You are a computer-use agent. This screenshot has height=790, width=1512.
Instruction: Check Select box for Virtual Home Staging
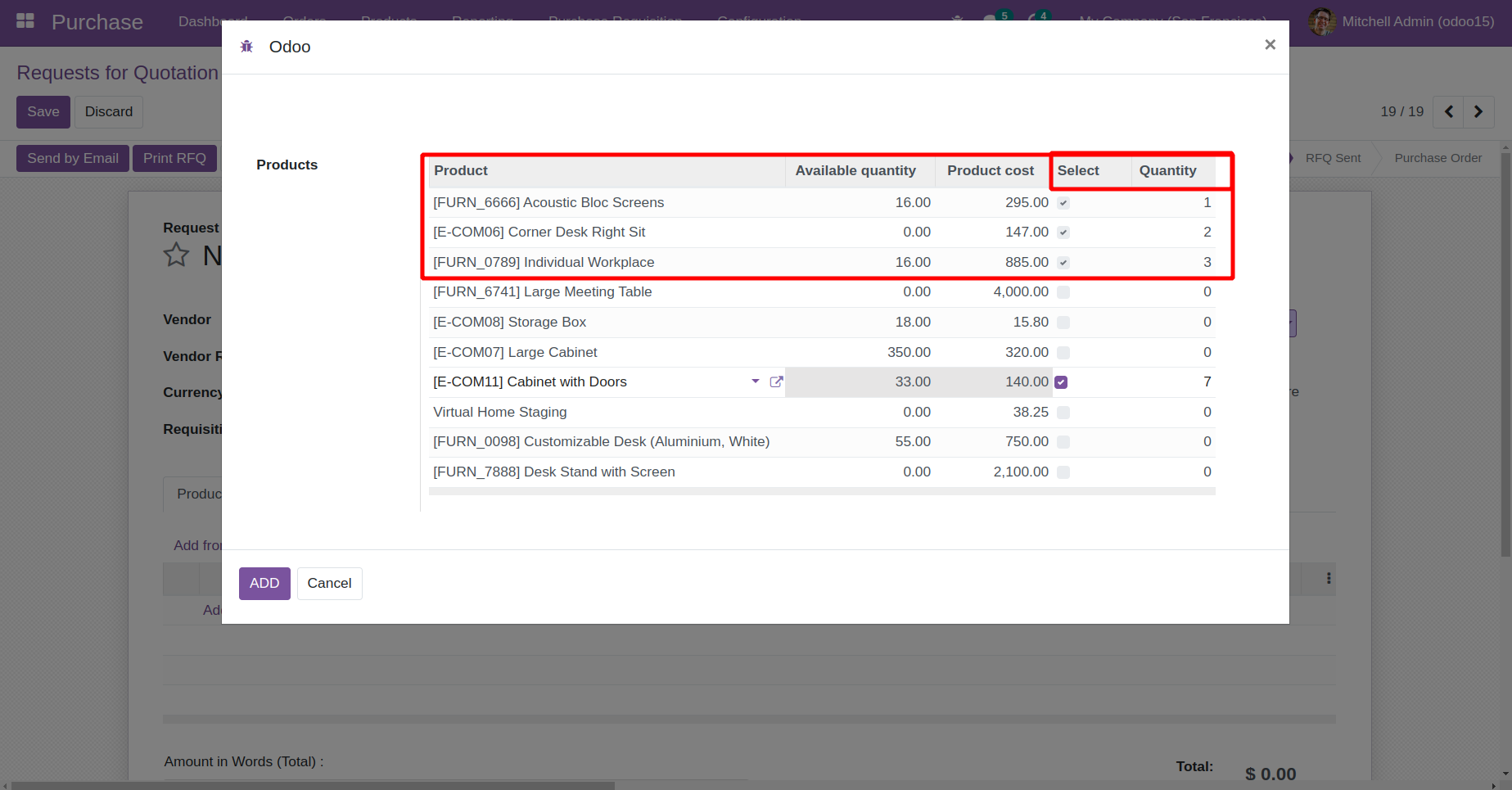[x=1063, y=413]
